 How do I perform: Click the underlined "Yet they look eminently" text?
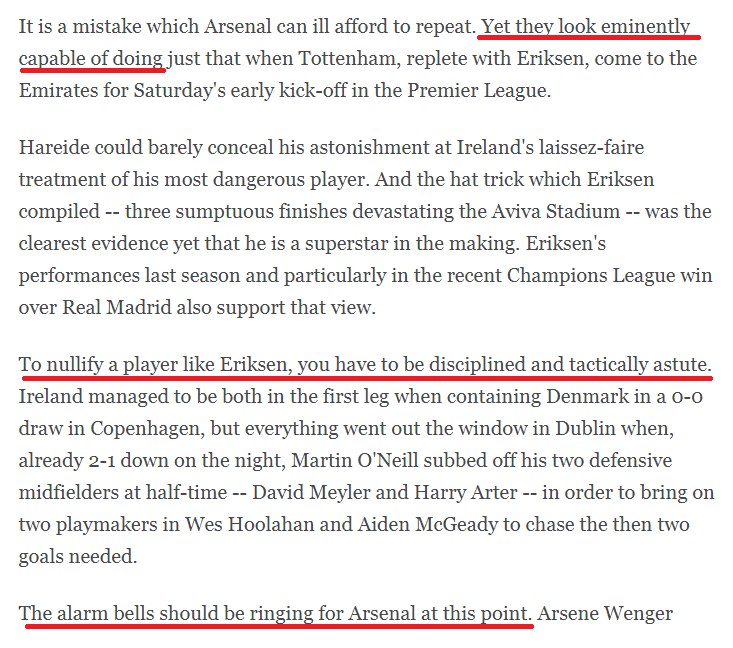point(585,26)
